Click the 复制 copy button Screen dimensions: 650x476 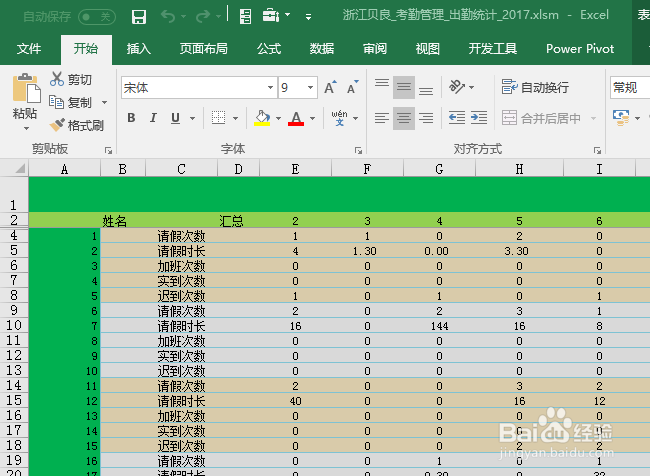click(x=71, y=102)
